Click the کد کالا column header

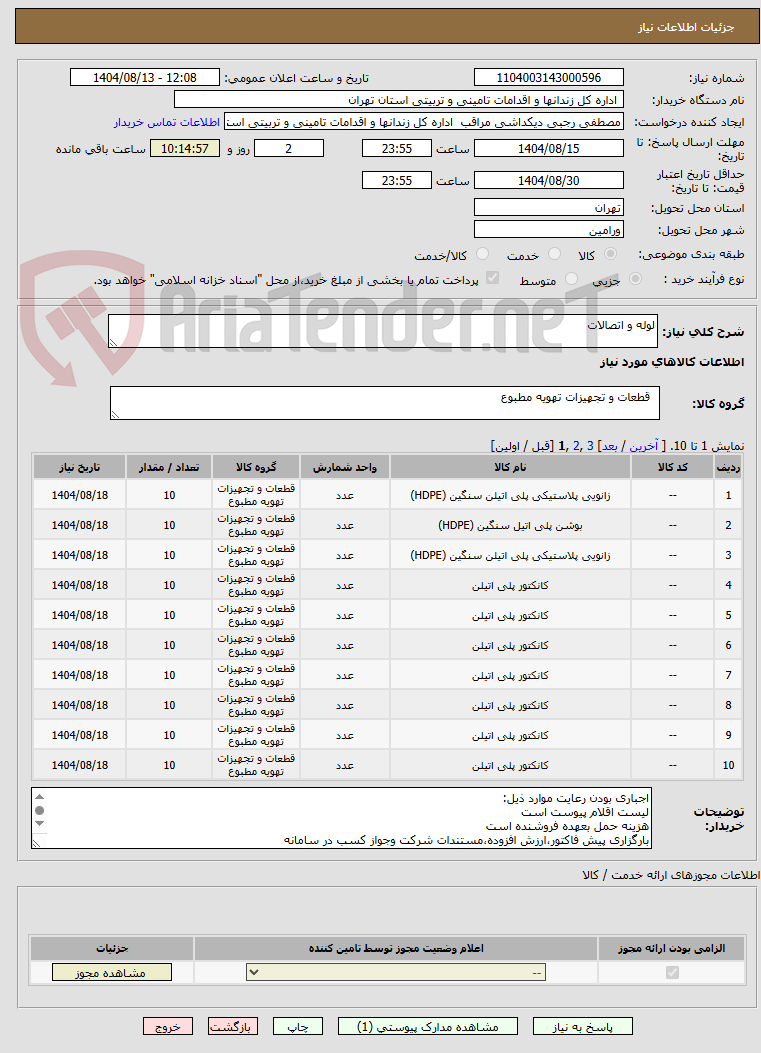point(672,467)
